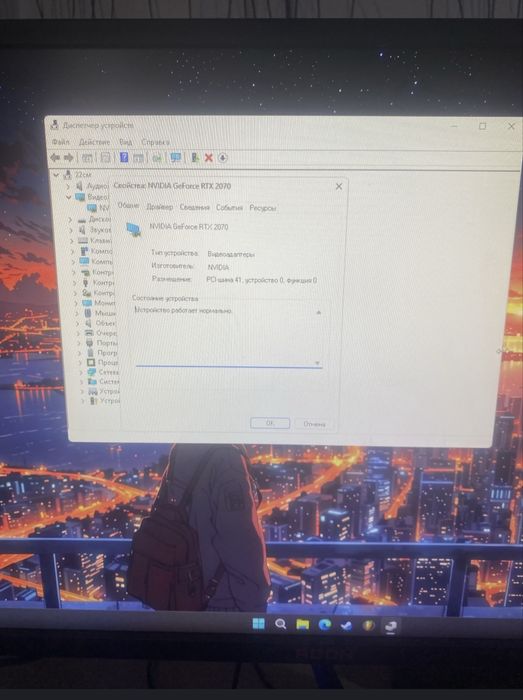Click the Back arrow in Device Manager toolbar
The image size is (523, 700).
pyautogui.click(x=55, y=157)
